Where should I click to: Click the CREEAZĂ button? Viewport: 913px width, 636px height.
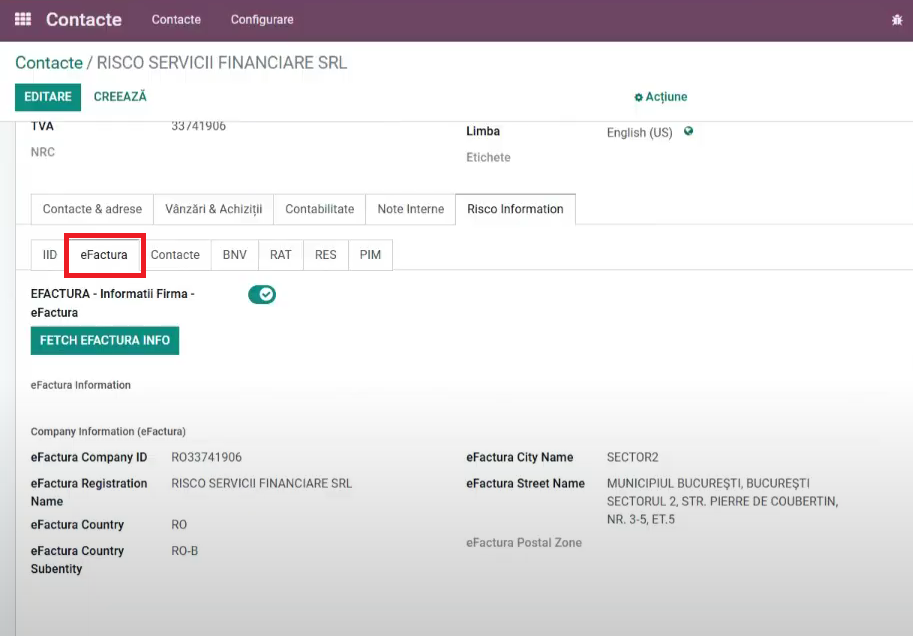120,97
